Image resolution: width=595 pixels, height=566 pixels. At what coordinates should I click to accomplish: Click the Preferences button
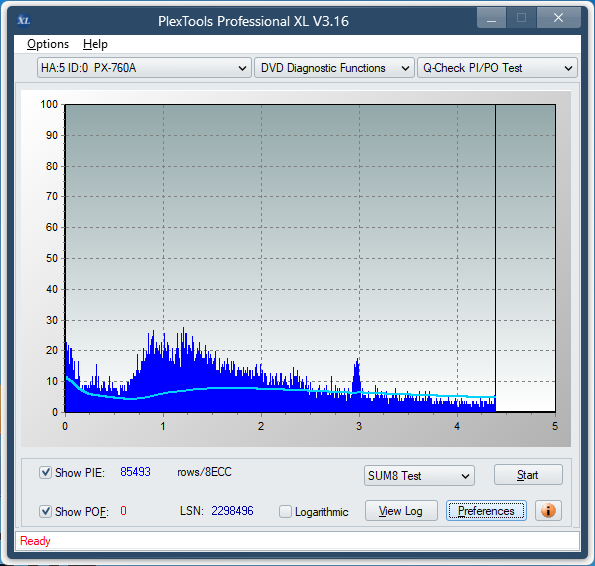486,511
